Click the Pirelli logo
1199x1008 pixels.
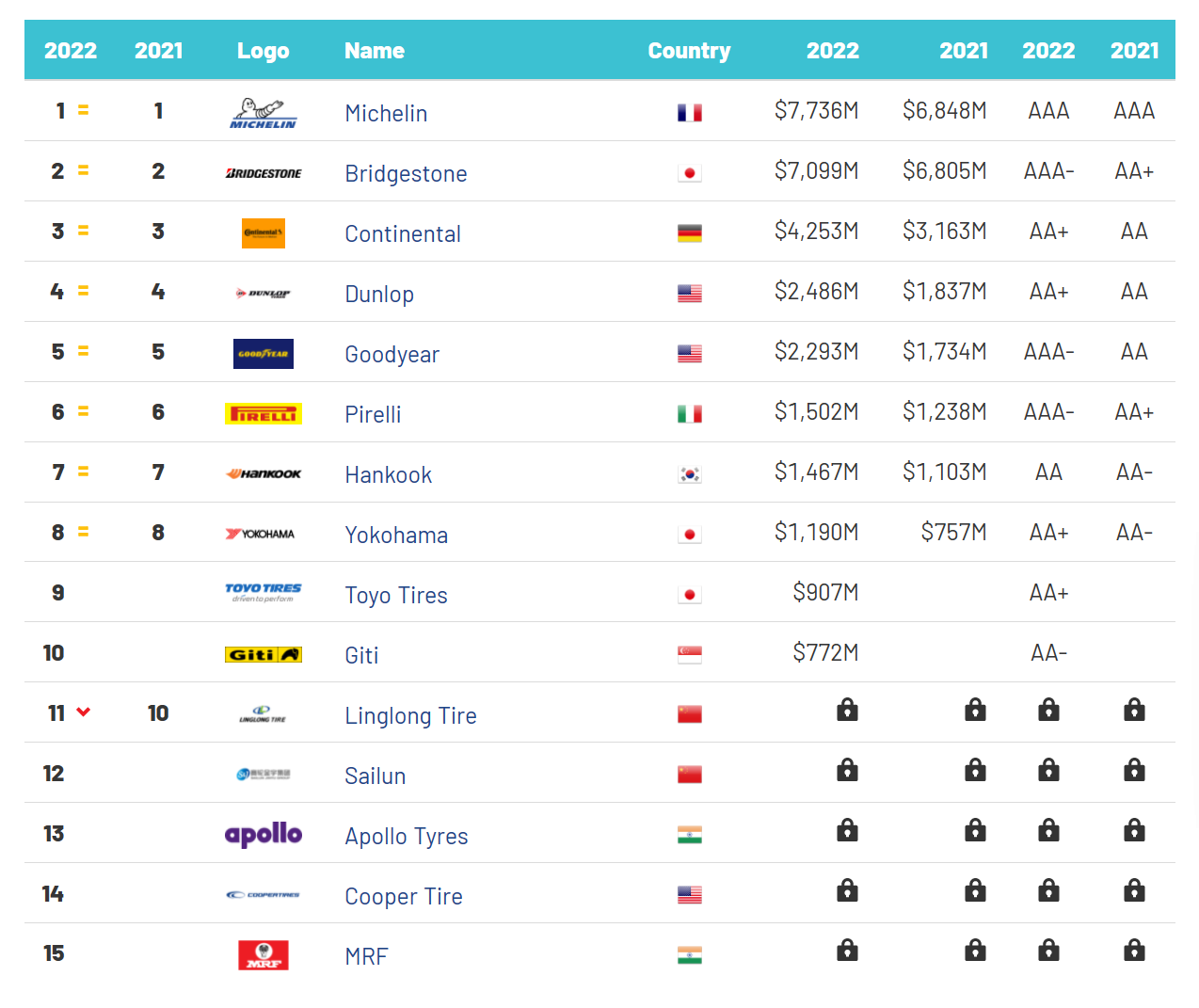click(x=264, y=414)
